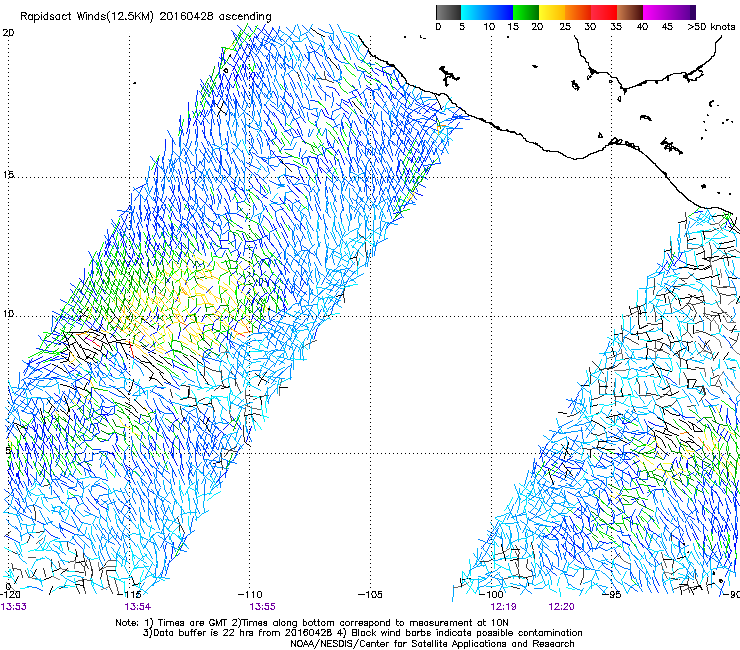Click the NOAA/NESDIS Center for Satellite Applications credit
The height and width of the screenshot is (650, 740).
(x=432, y=644)
